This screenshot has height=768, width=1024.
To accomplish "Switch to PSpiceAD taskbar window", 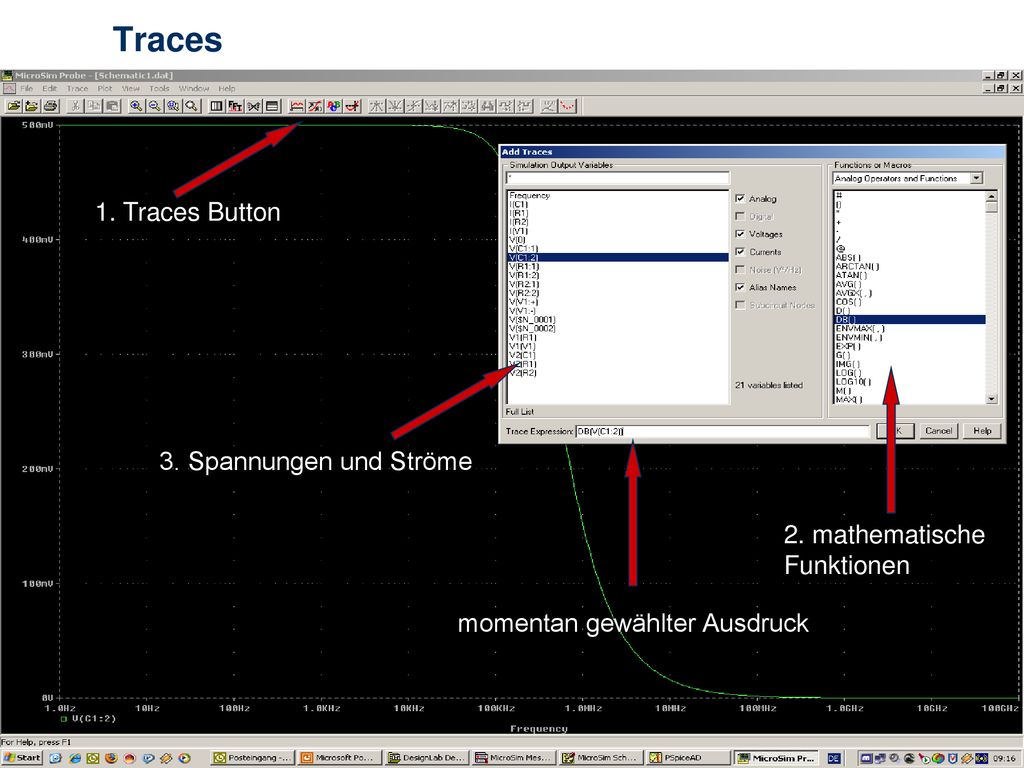I will tap(686, 758).
